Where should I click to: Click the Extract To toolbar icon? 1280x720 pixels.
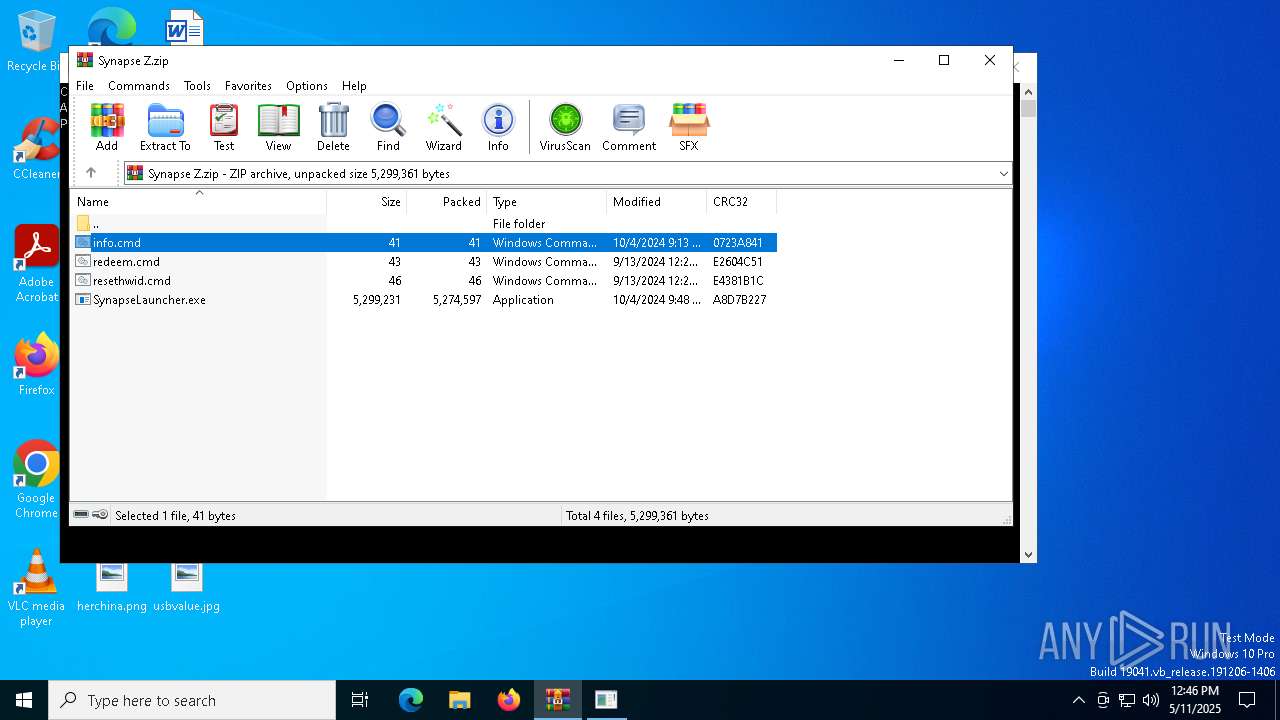click(x=165, y=127)
